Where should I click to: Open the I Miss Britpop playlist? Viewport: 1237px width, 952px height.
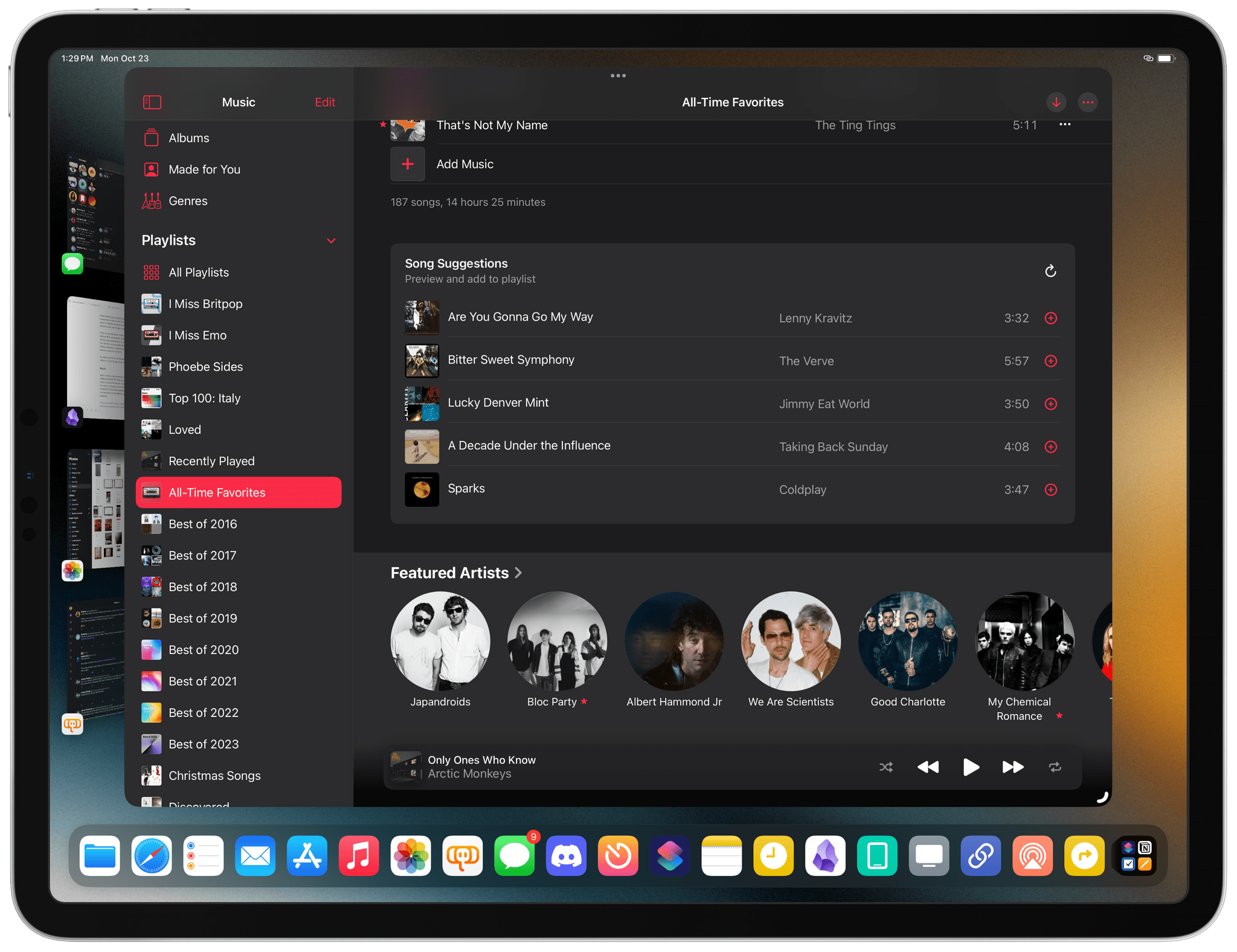pyautogui.click(x=239, y=304)
